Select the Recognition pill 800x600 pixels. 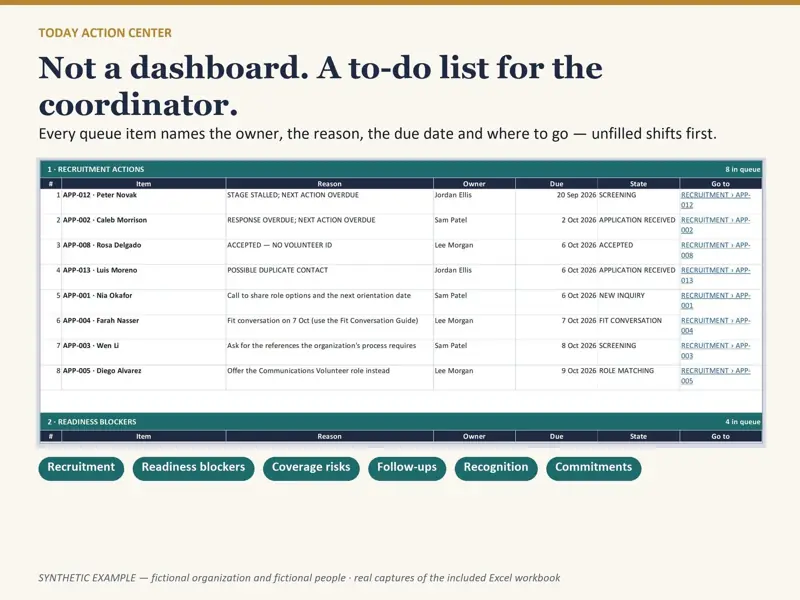(496, 468)
